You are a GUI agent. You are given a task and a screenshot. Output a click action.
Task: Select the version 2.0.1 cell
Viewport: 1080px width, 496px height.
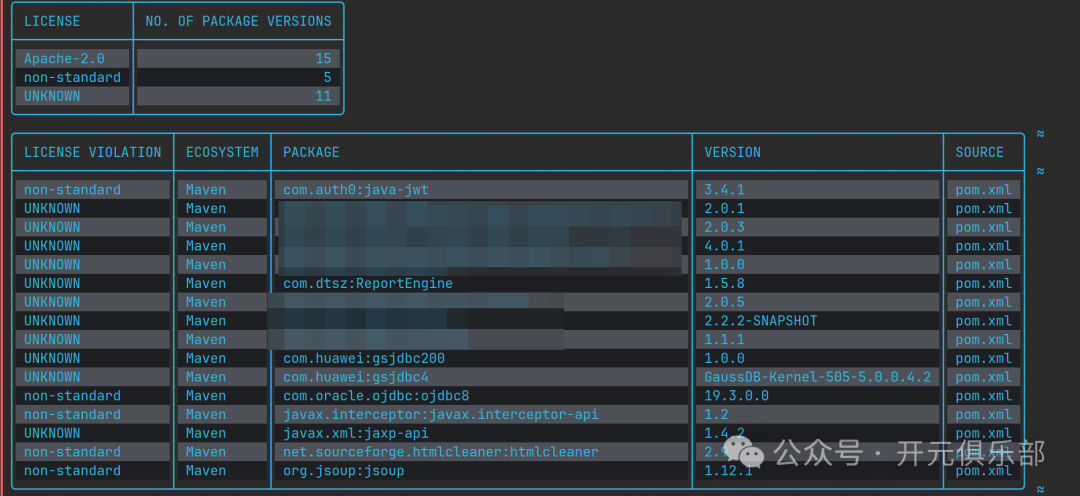coord(725,208)
